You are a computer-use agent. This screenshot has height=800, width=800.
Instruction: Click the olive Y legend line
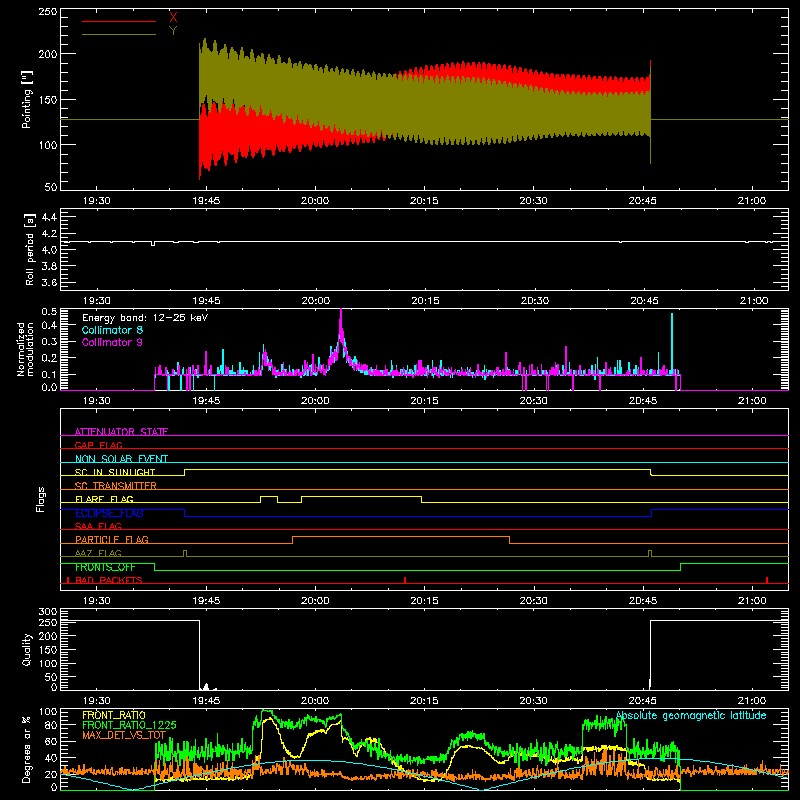tap(119, 34)
